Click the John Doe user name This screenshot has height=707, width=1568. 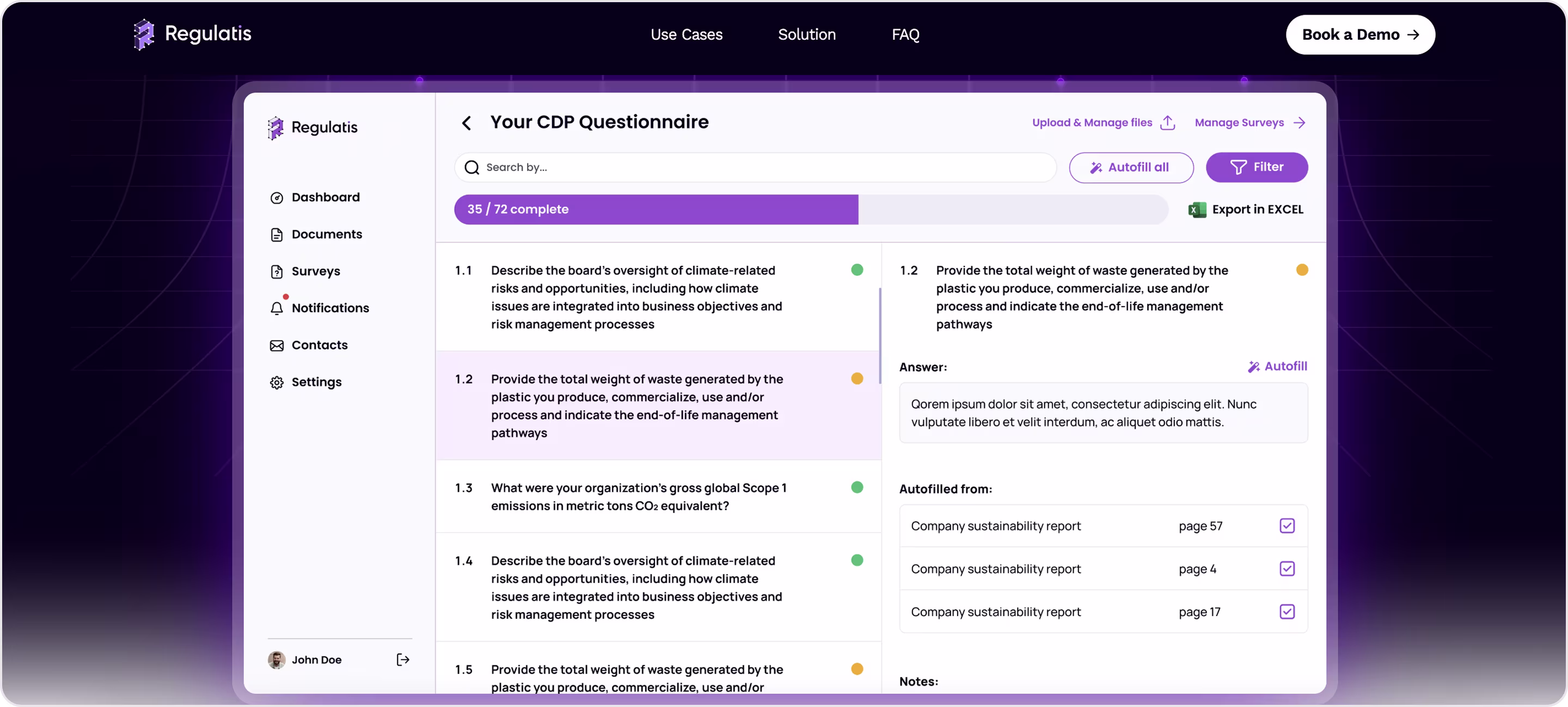point(316,660)
